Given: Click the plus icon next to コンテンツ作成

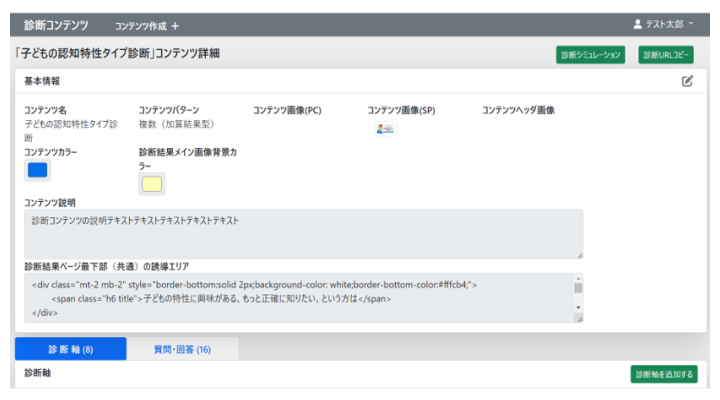Looking at the screenshot, I should click(x=175, y=26).
